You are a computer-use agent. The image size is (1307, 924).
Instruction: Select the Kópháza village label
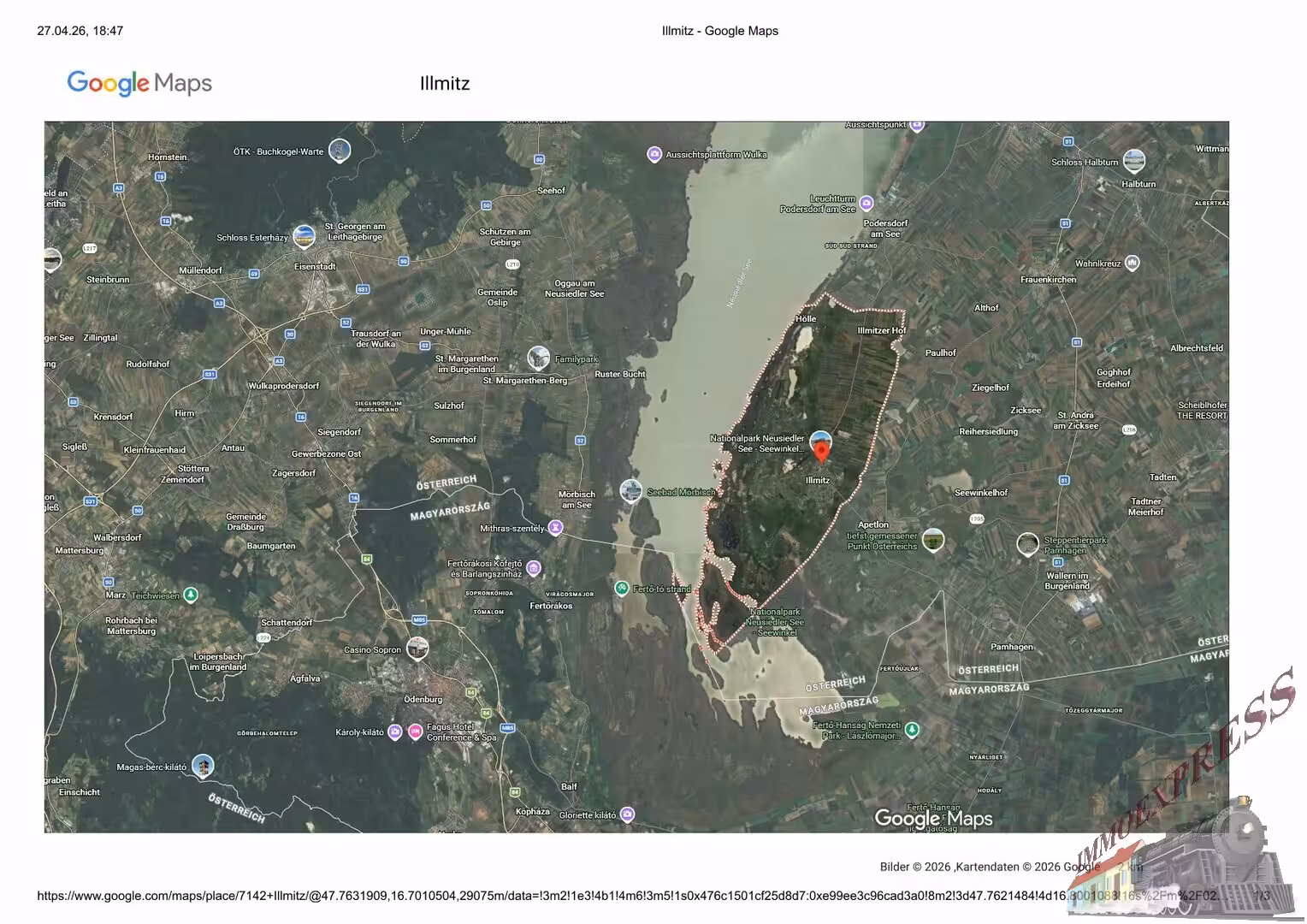[x=533, y=811]
